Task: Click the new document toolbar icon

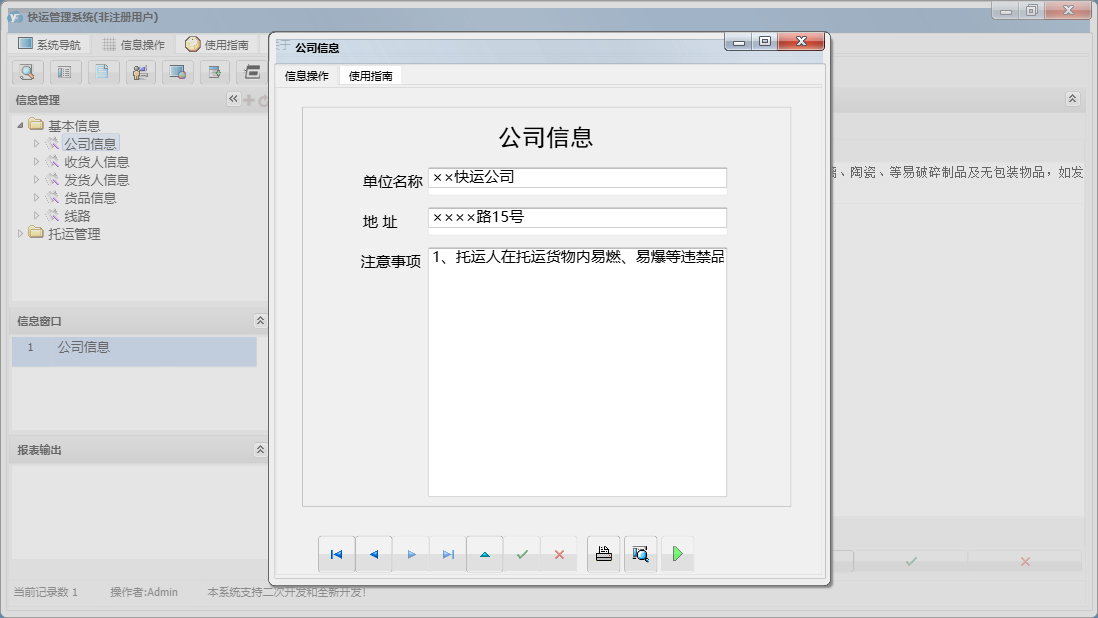Action: point(101,72)
